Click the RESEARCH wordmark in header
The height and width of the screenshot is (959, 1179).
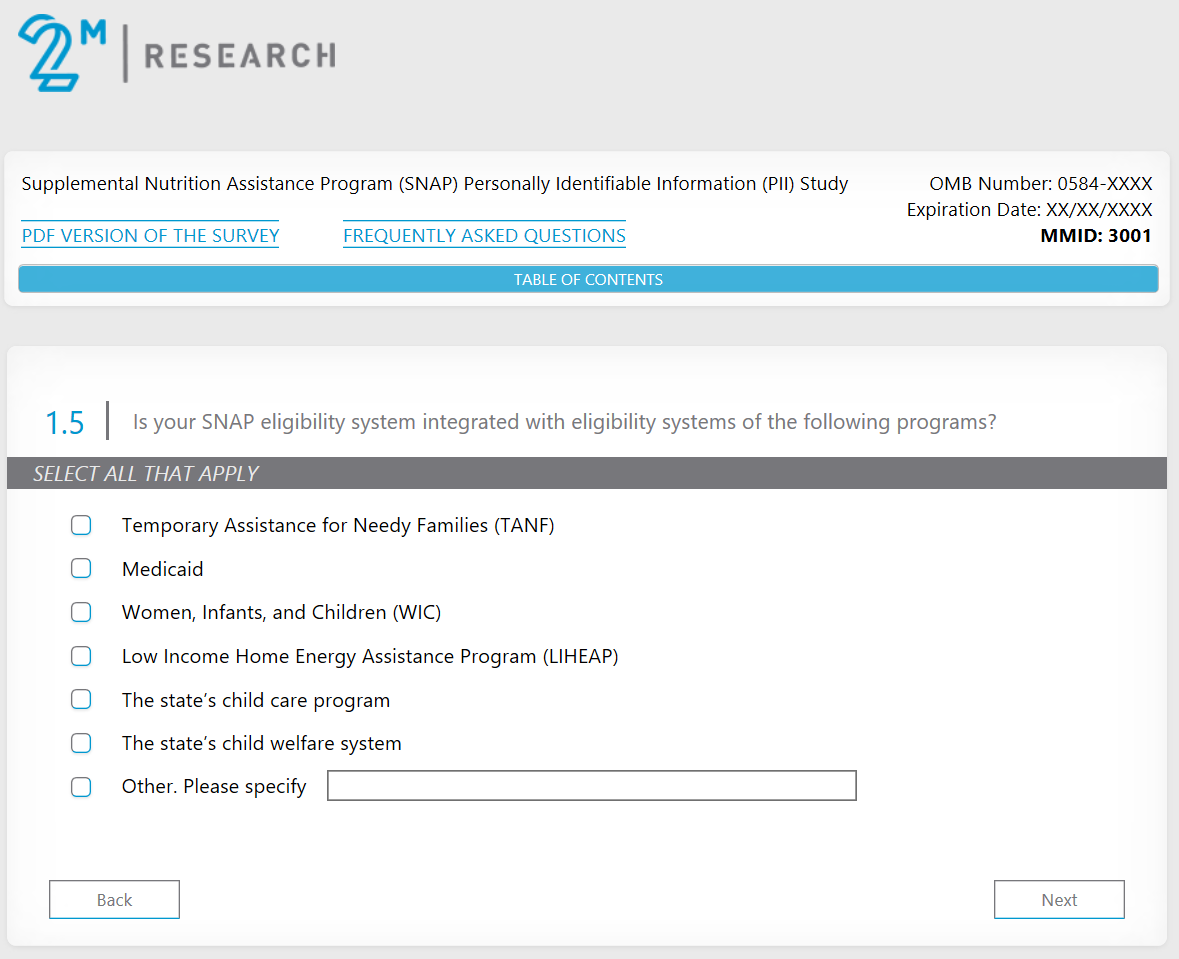point(240,55)
